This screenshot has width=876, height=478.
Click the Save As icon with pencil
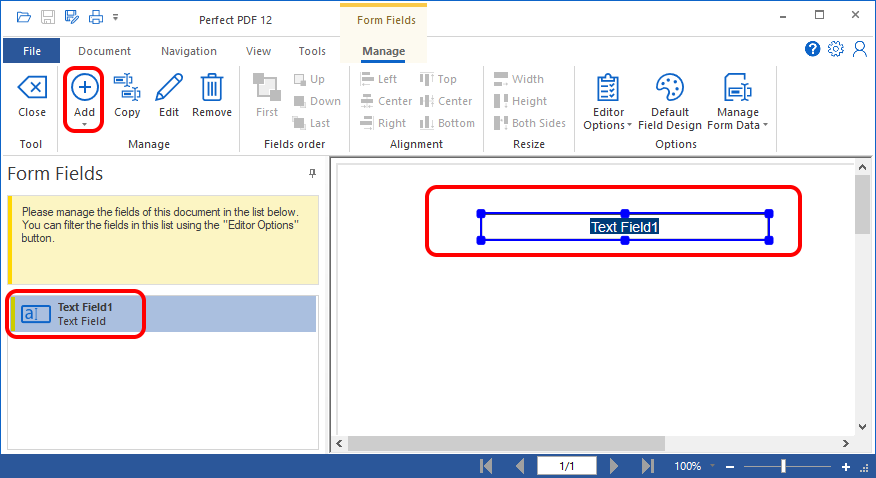coord(72,17)
